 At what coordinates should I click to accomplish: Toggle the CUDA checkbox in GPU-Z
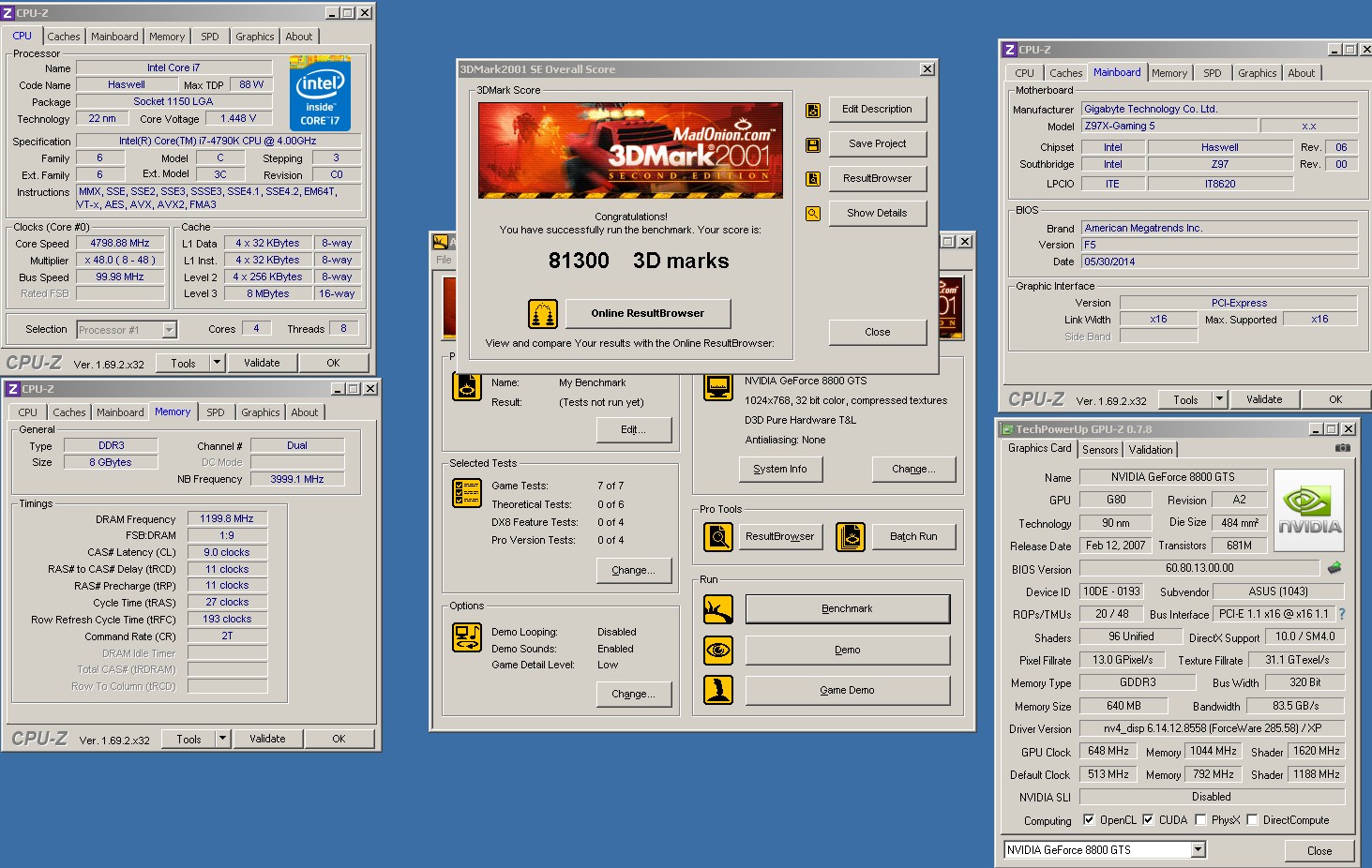point(1148,819)
